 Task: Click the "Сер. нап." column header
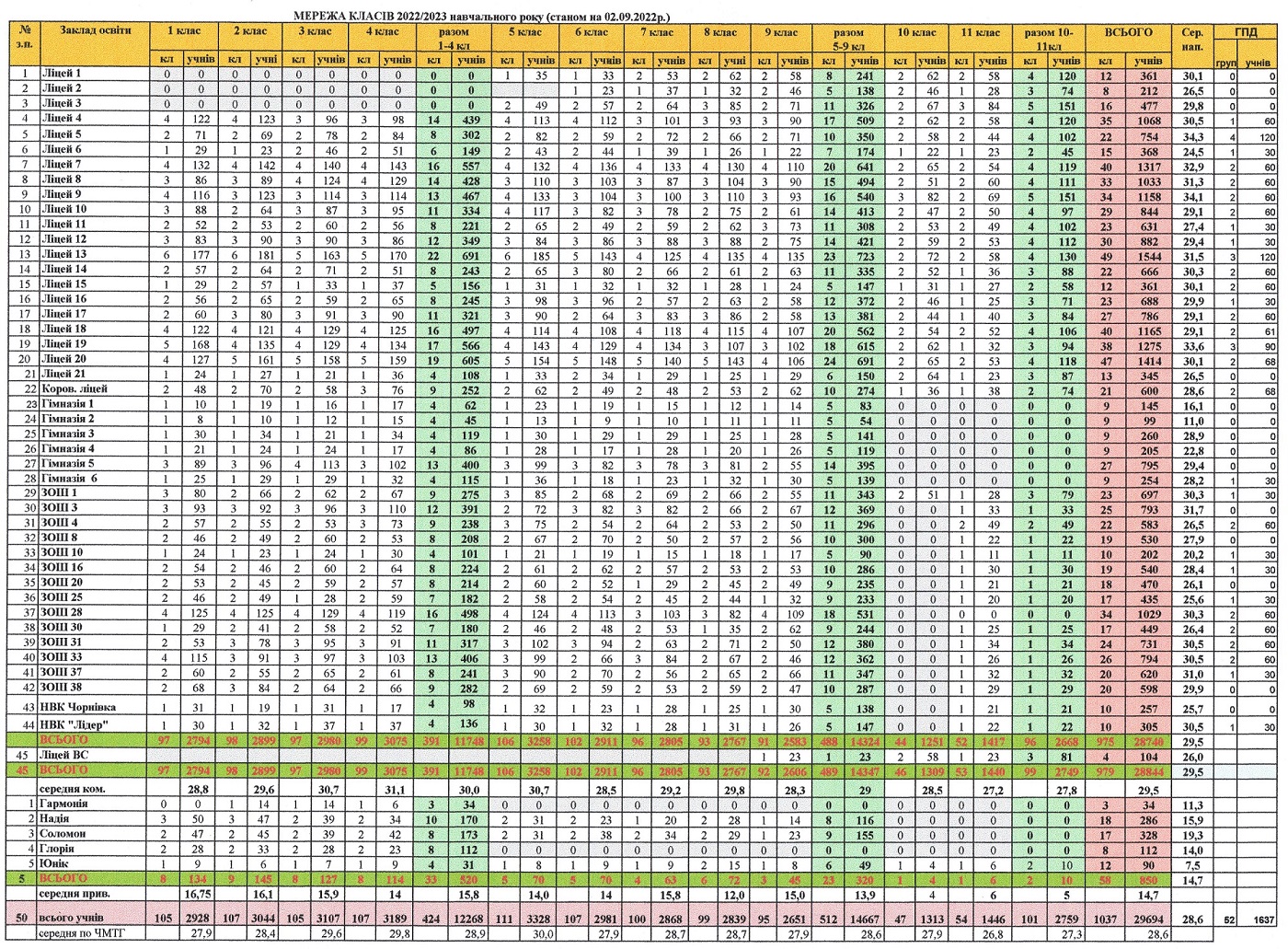click(1192, 39)
